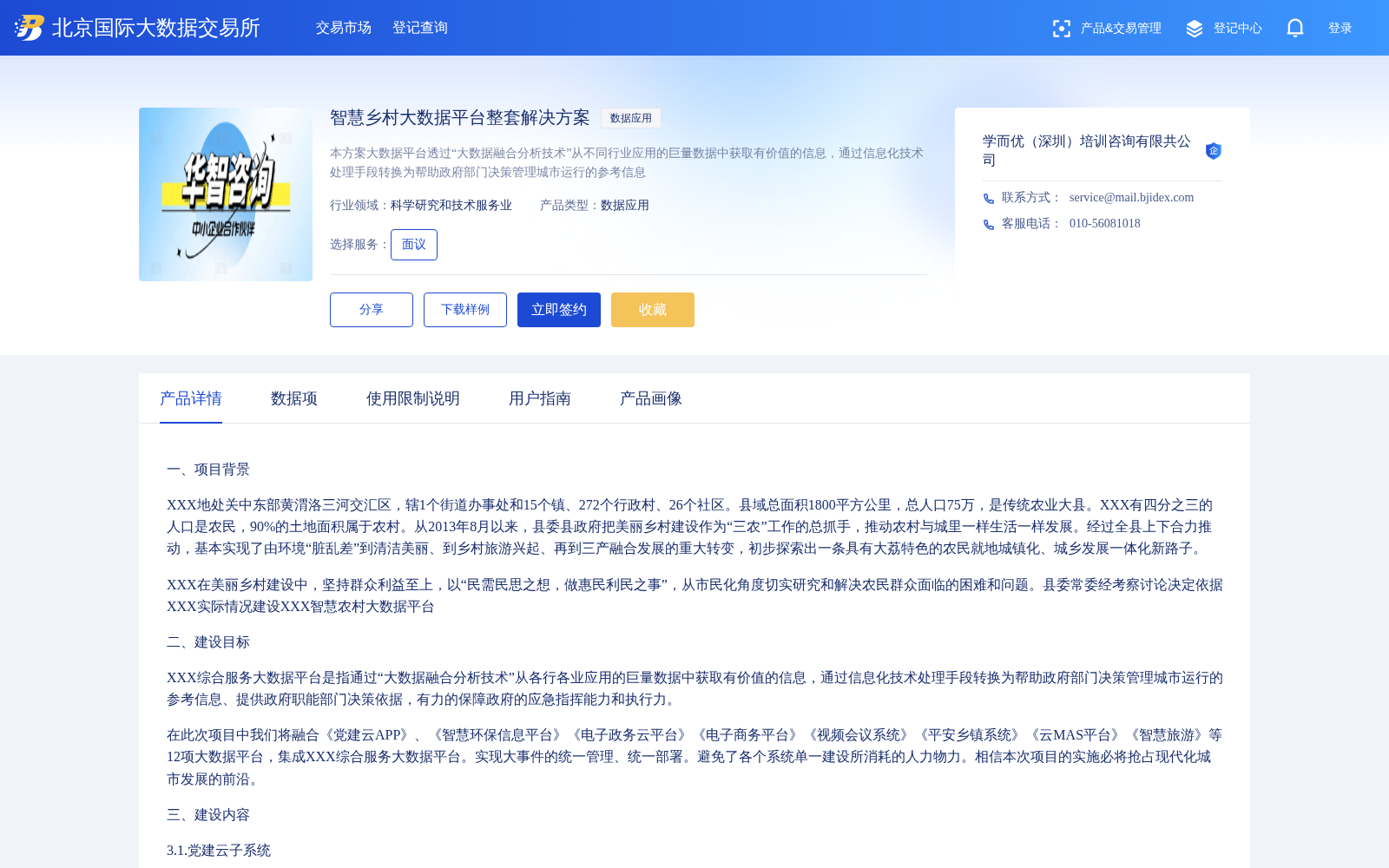Click the product title 智慧乡村大数据平台整套解决方案
The height and width of the screenshot is (868, 1389).
click(460, 118)
